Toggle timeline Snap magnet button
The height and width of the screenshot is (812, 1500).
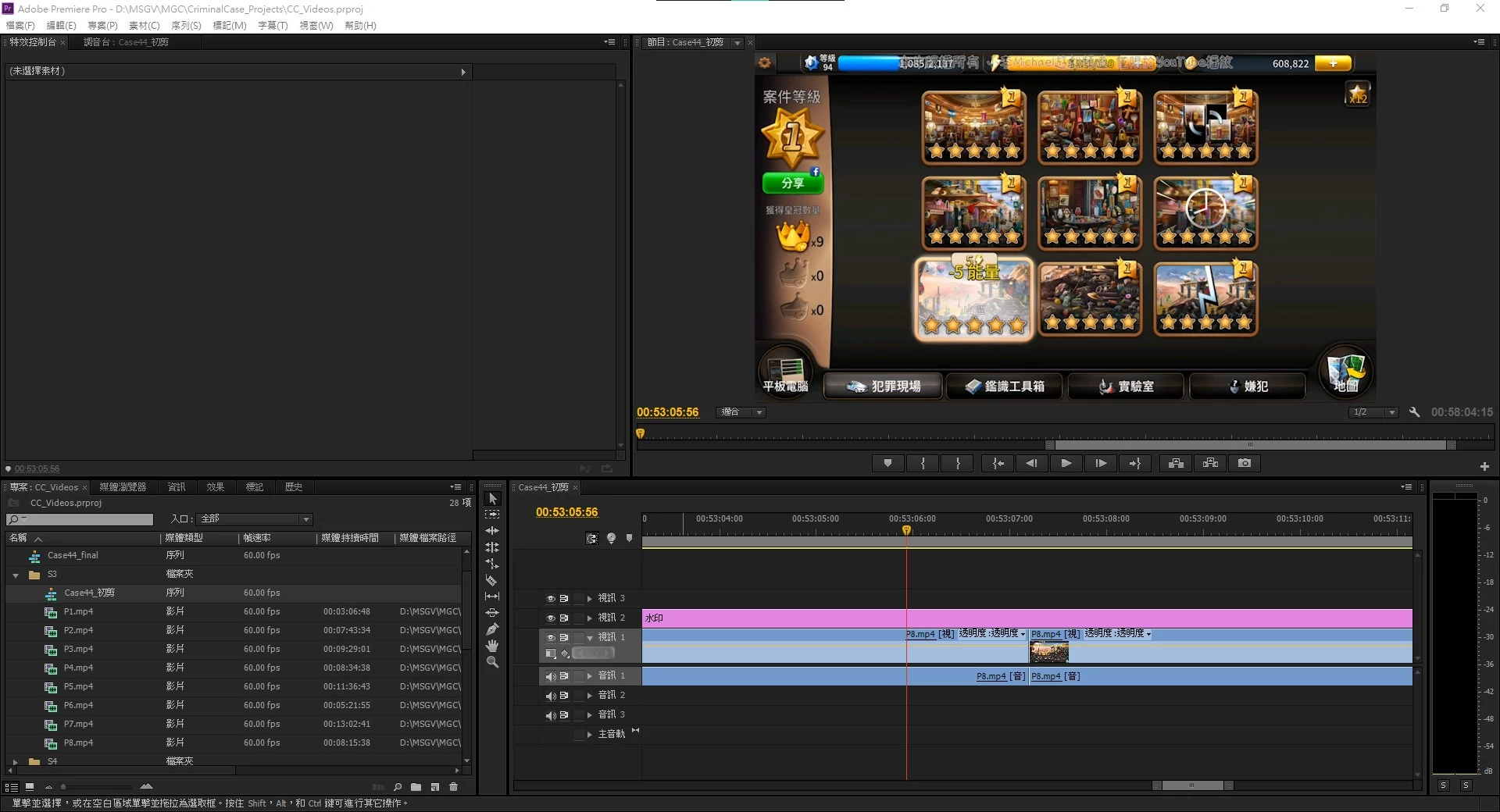coord(591,538)
